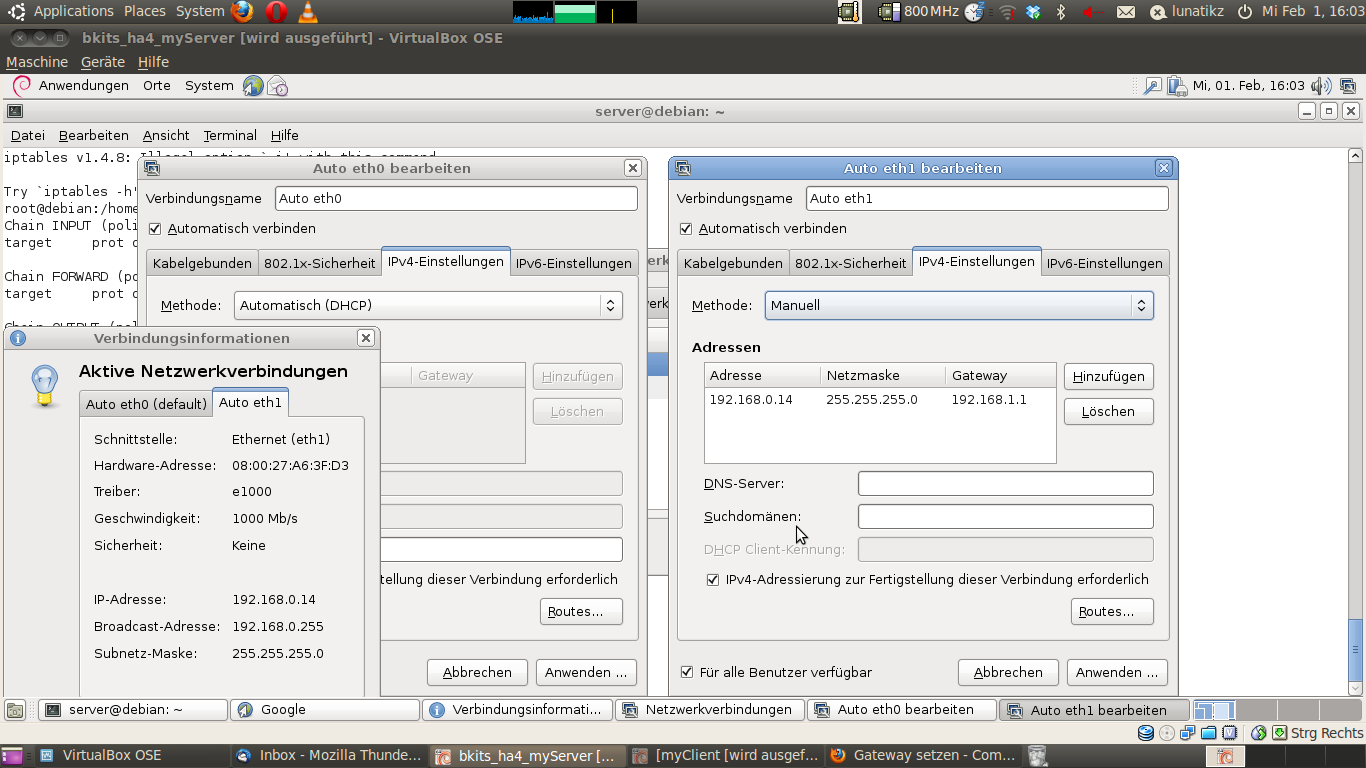Open the guest network manager tray icon
This screenshot has width=1366, height=768.
(x=1349, y=86)
